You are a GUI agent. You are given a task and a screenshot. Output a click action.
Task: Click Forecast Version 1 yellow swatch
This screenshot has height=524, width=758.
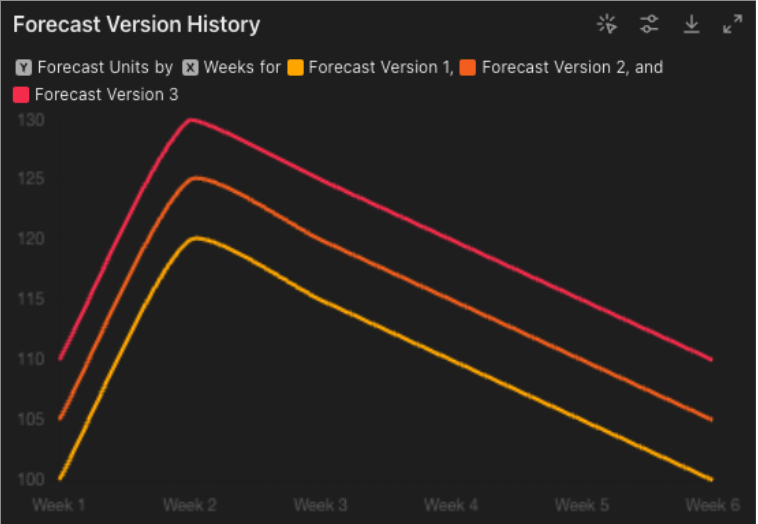coord(295,68)
